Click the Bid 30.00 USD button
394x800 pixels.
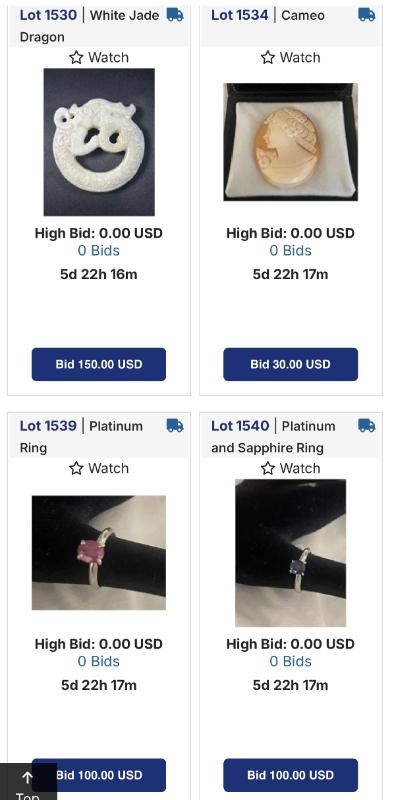click(x=290, y=364)
